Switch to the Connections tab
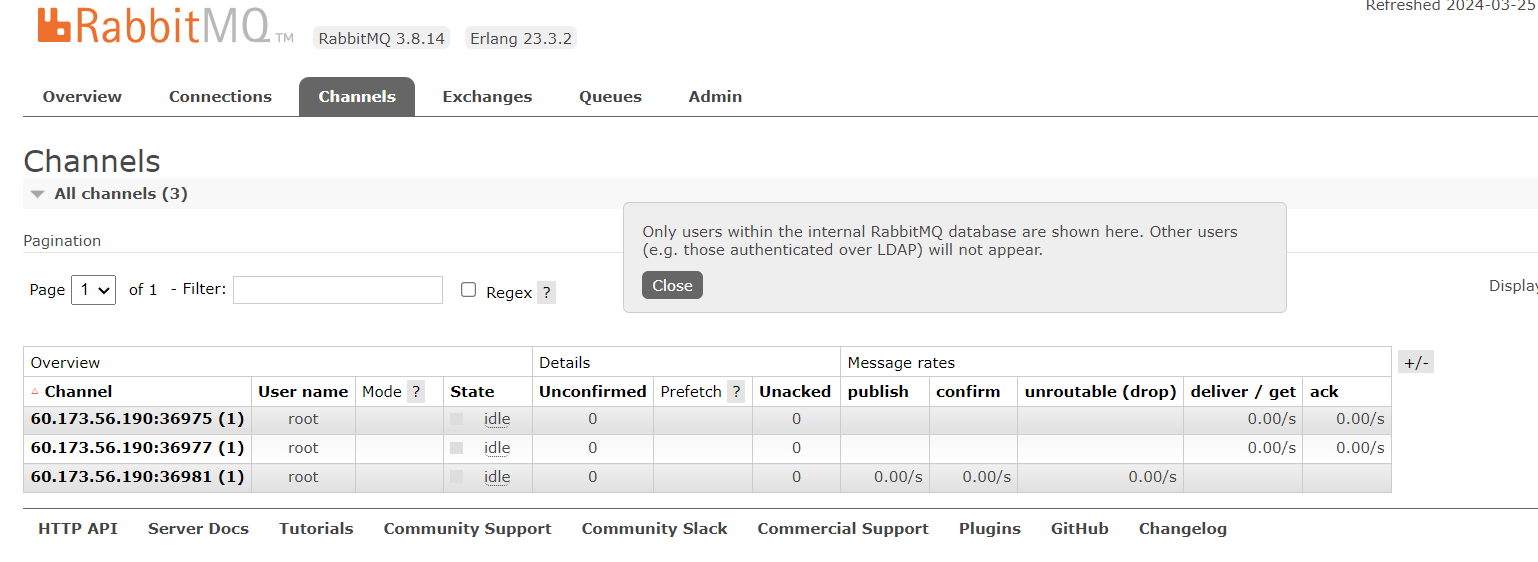The image size is (1538, 562). [x=220, y=97]
